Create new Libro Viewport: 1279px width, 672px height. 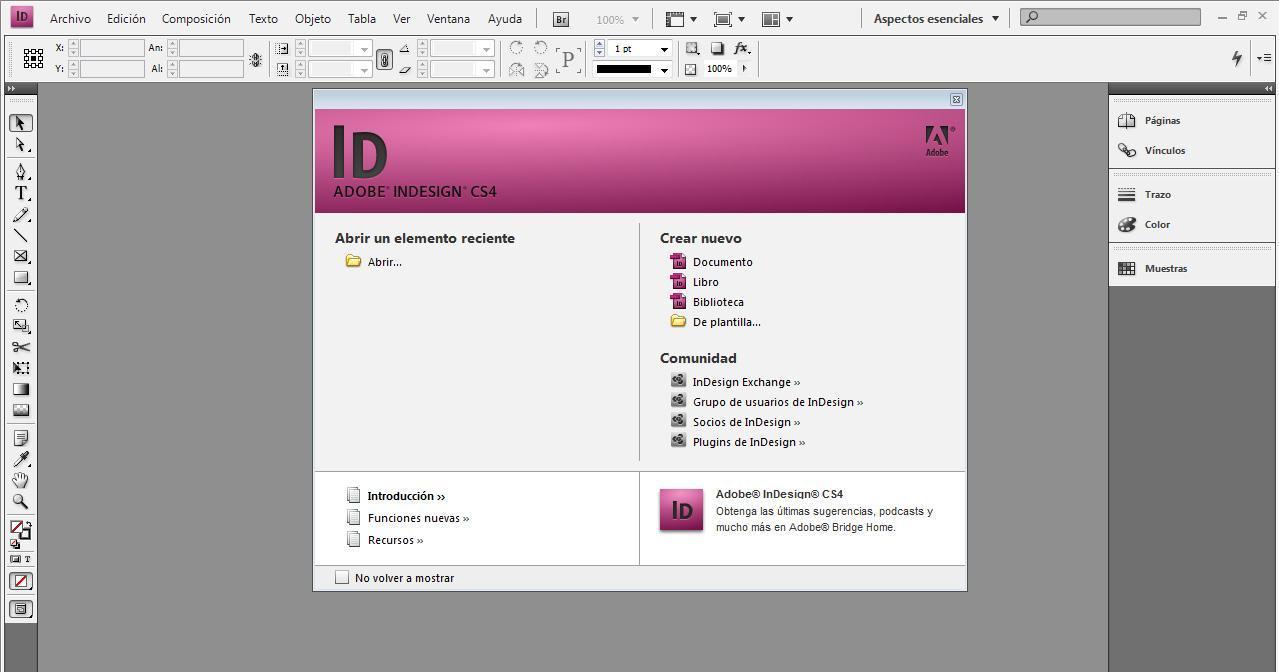point(705,282)
